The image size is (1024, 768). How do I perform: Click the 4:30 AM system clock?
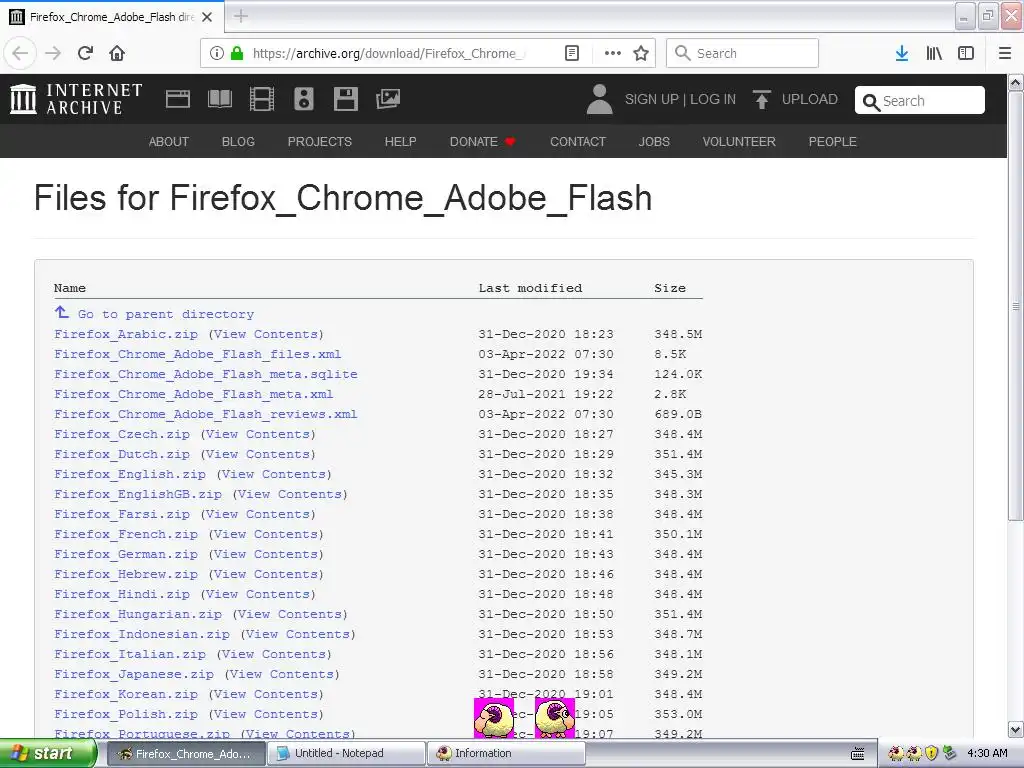click(987, 753)
